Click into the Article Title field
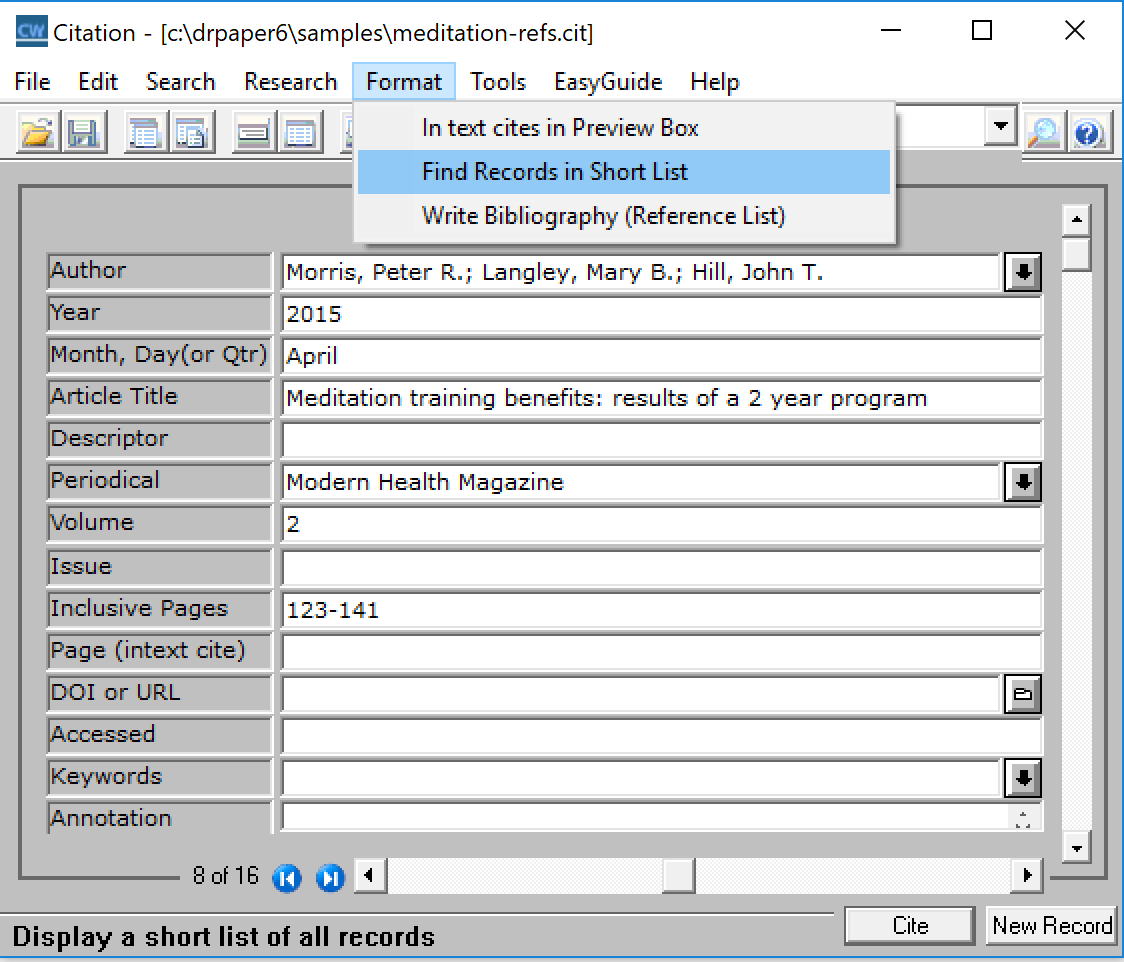The height and width of the screenshot is (962, 1124). tap(660, 399)
